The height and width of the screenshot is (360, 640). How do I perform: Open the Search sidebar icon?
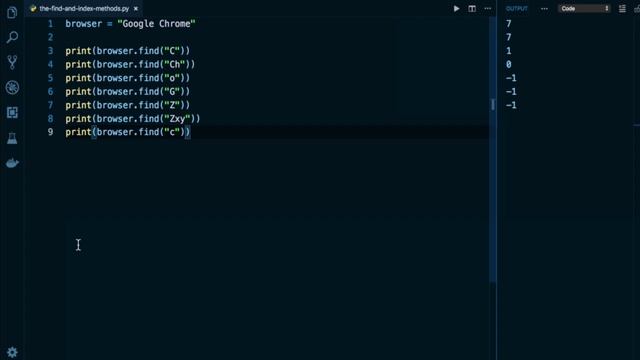click(x=12, y=37)
